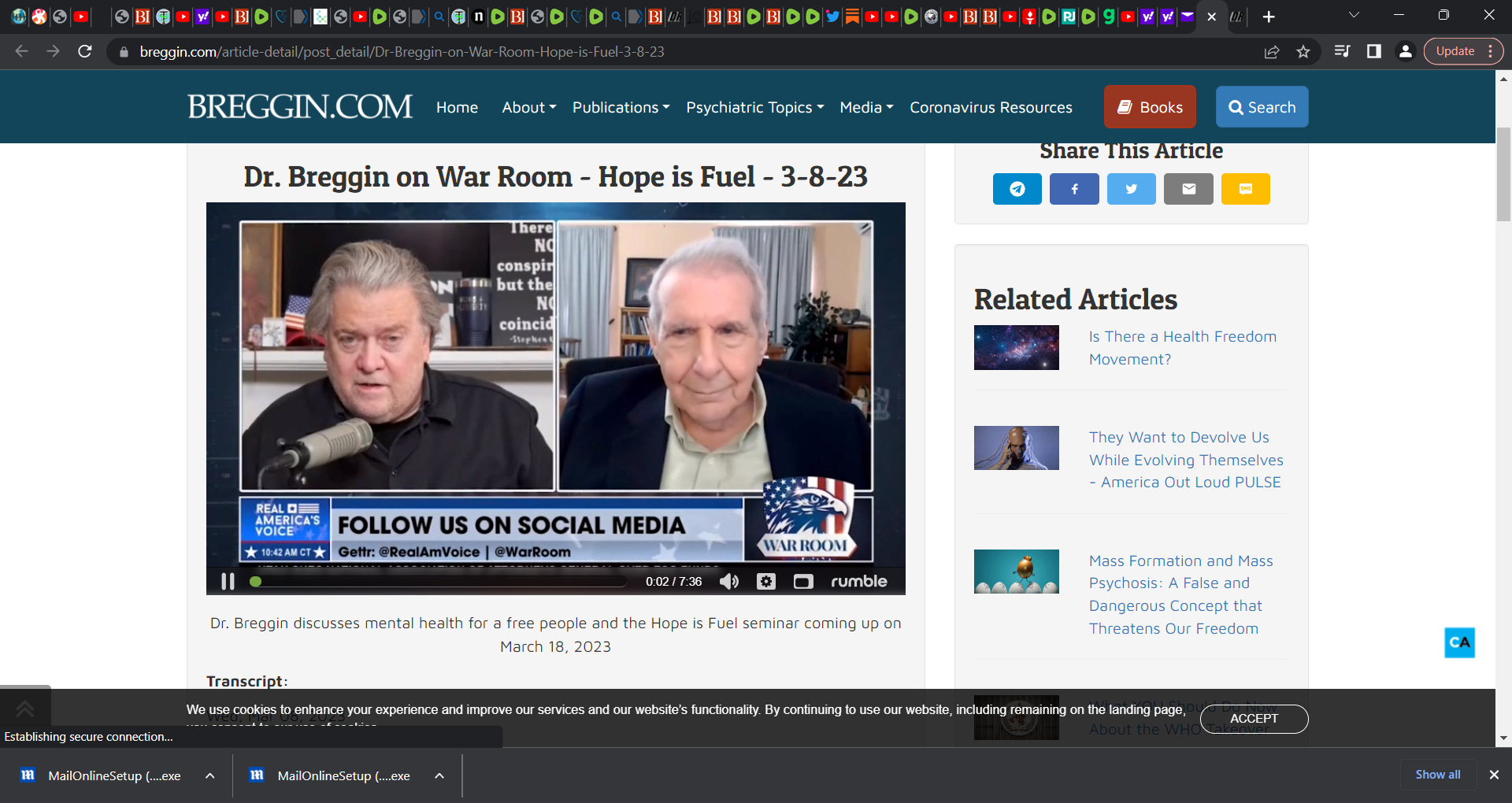This screenshot has height=803, width=1512.
Task: Click the Mass Formation article thumbnail
Action: coord(1017,572)
